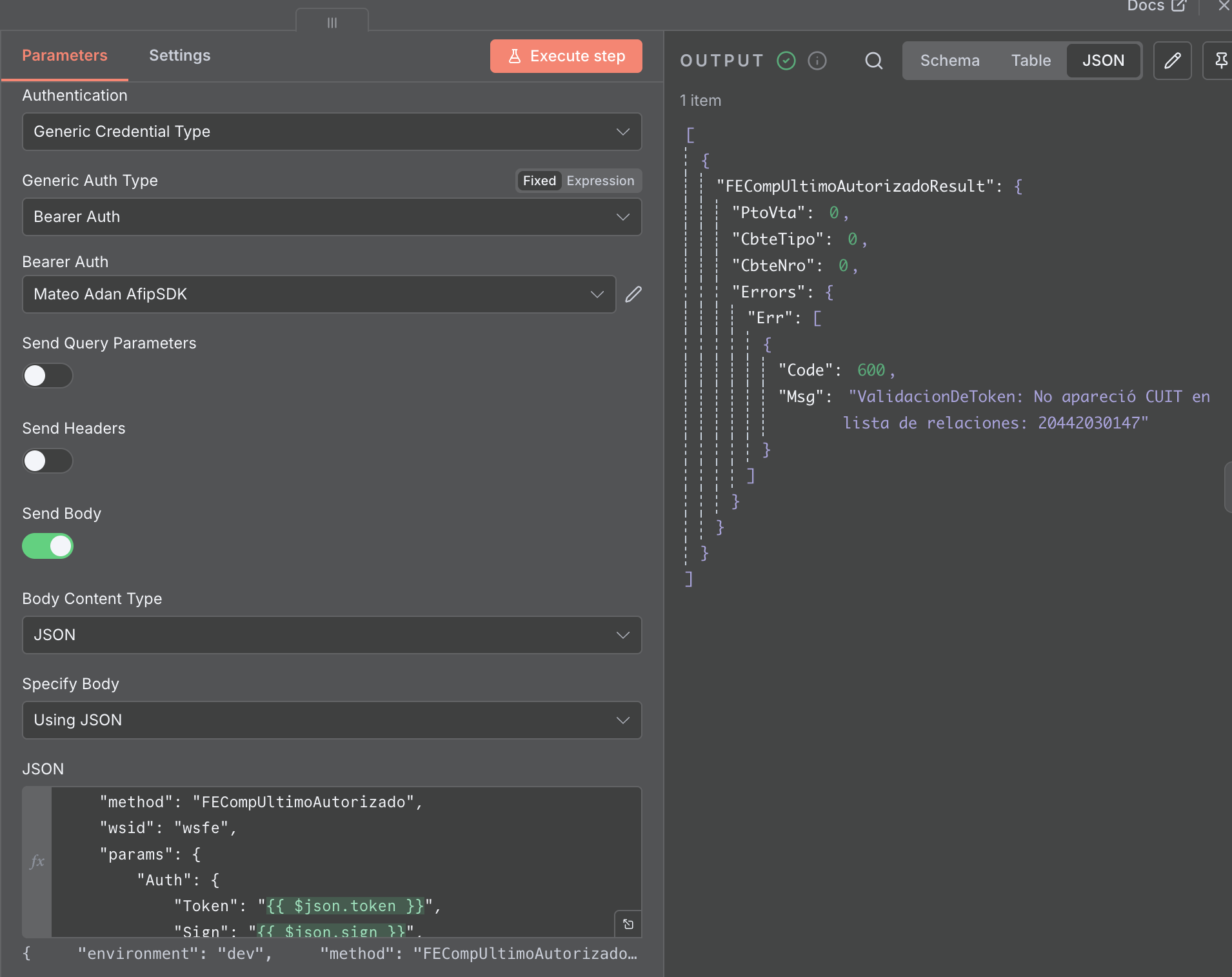The height and width of the screenshot is (977, 1232).
Task: Click the panel drag handle at top
Action: pos(332,23)
